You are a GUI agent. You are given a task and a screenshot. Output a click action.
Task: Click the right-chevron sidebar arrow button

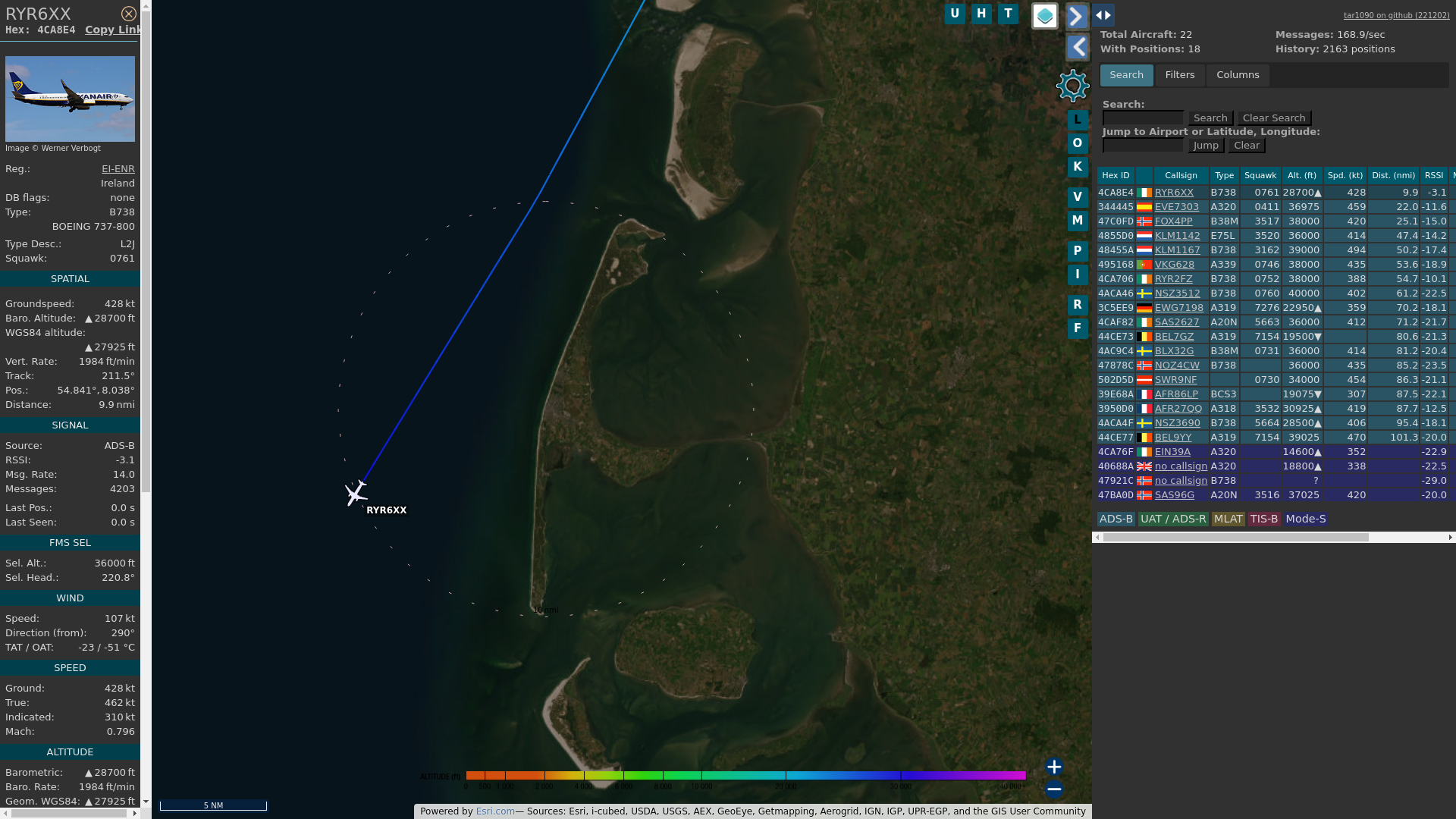1077,16
